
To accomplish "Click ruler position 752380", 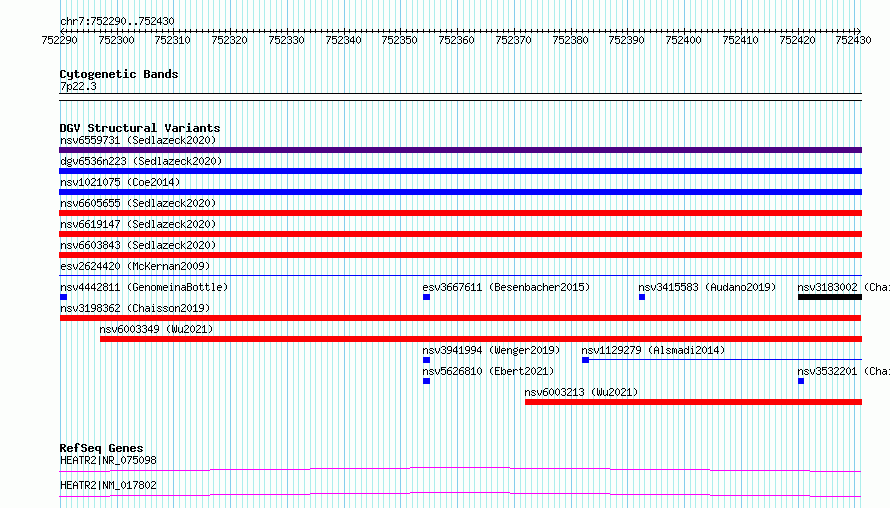I will [570, 40].
